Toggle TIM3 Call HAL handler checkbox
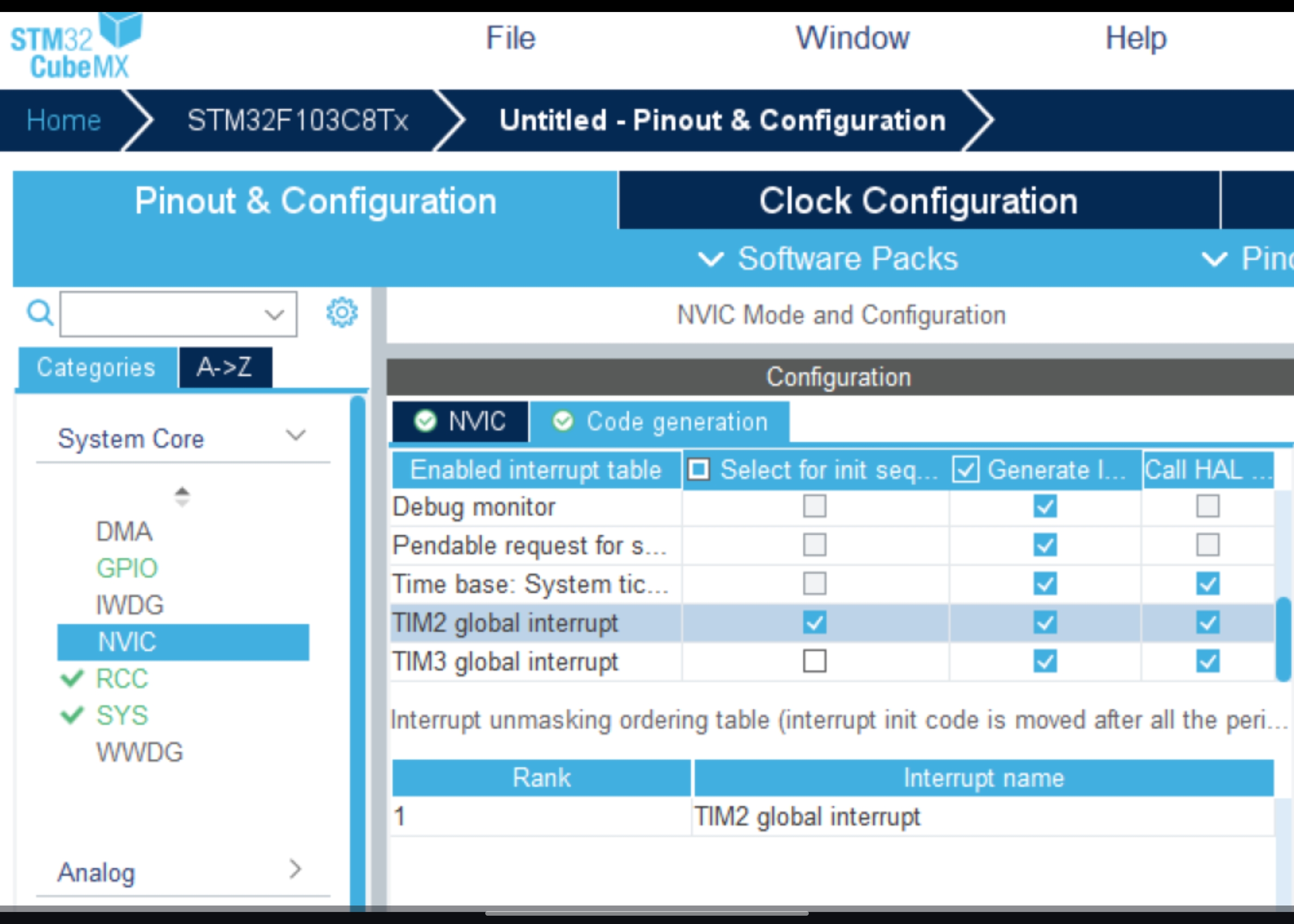This screenshot has width=1294, height=924. [x=1208, y=661]
